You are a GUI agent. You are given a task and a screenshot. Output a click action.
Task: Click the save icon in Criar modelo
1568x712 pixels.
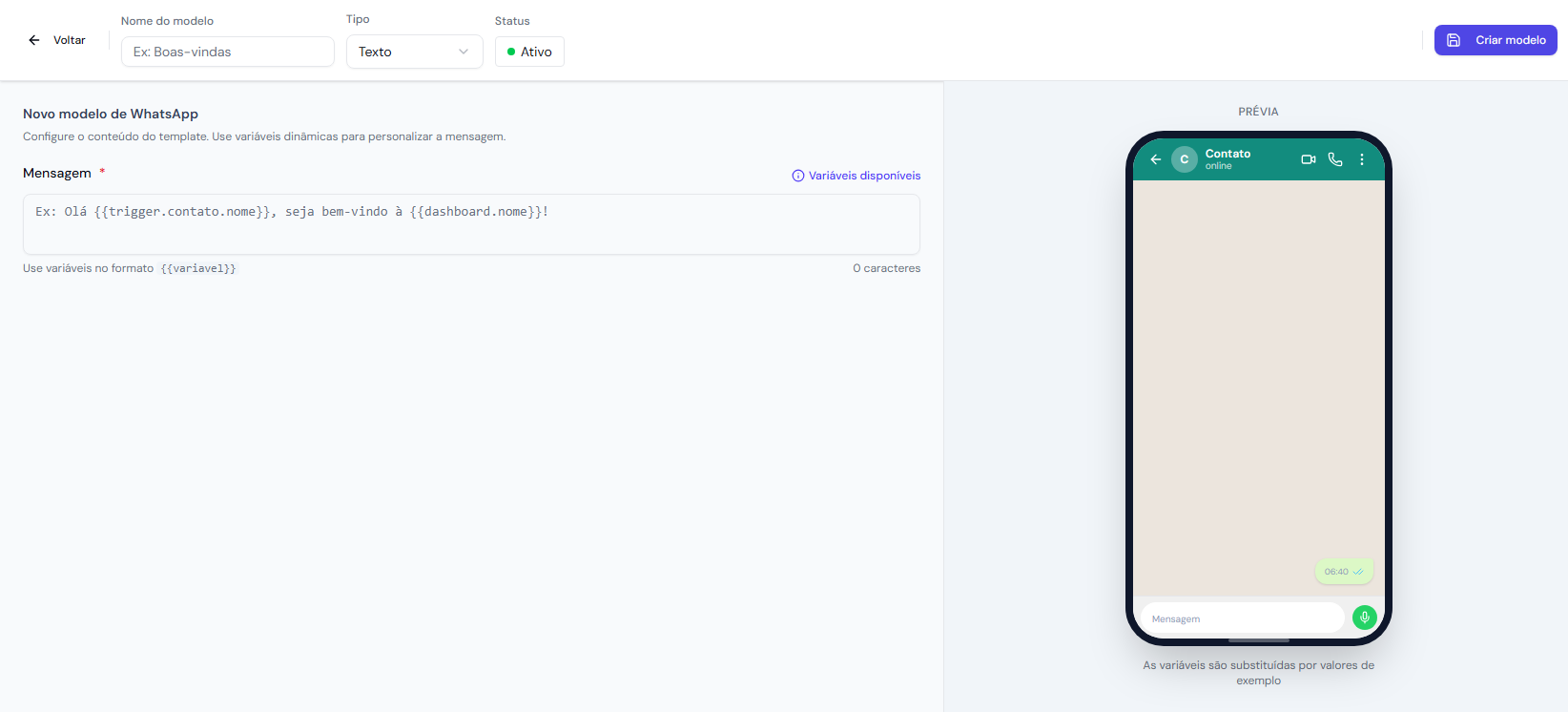point(1454,40)
